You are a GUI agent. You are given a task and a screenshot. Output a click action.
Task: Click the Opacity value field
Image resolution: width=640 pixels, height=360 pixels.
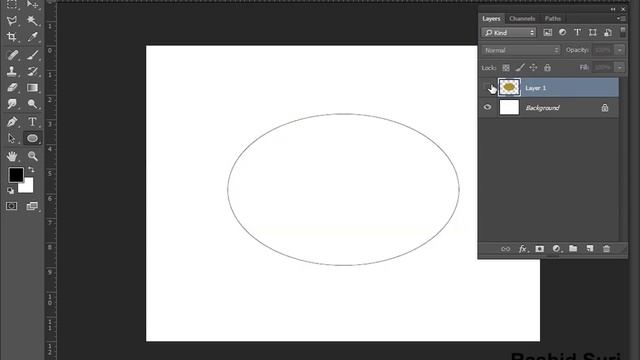tap(602, 50)
